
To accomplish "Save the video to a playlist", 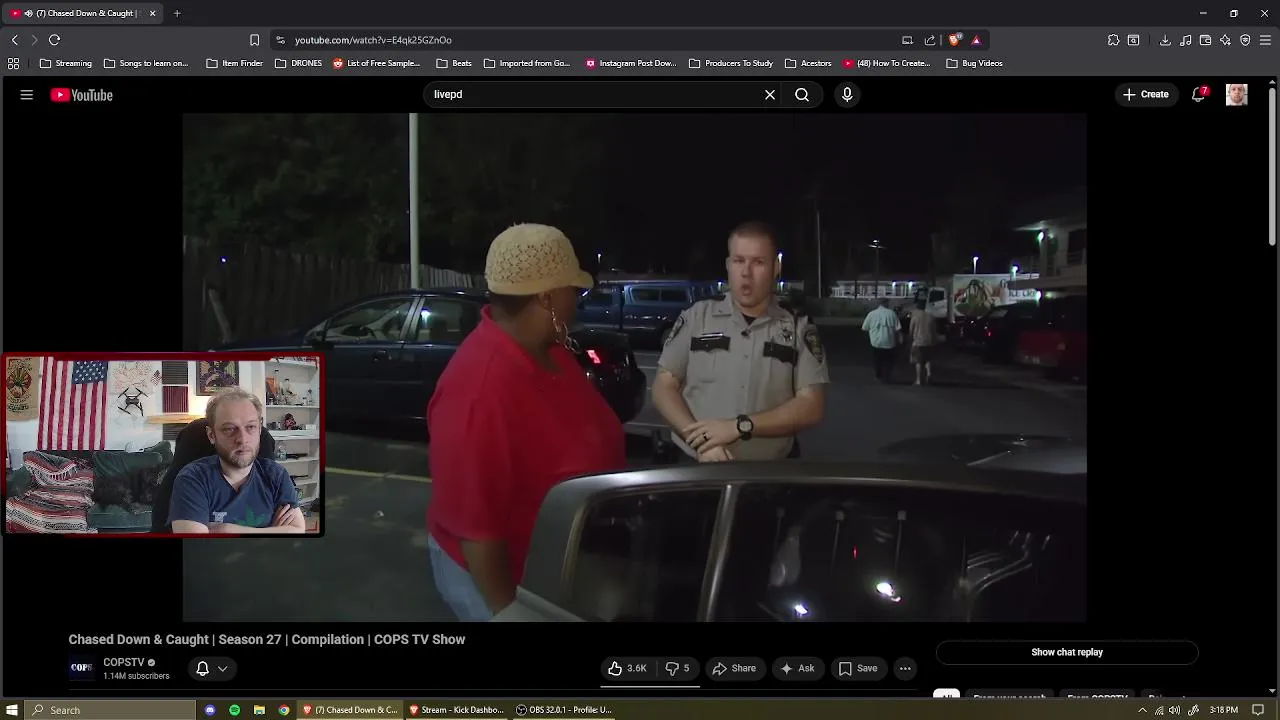I will [x=858, y=668].
